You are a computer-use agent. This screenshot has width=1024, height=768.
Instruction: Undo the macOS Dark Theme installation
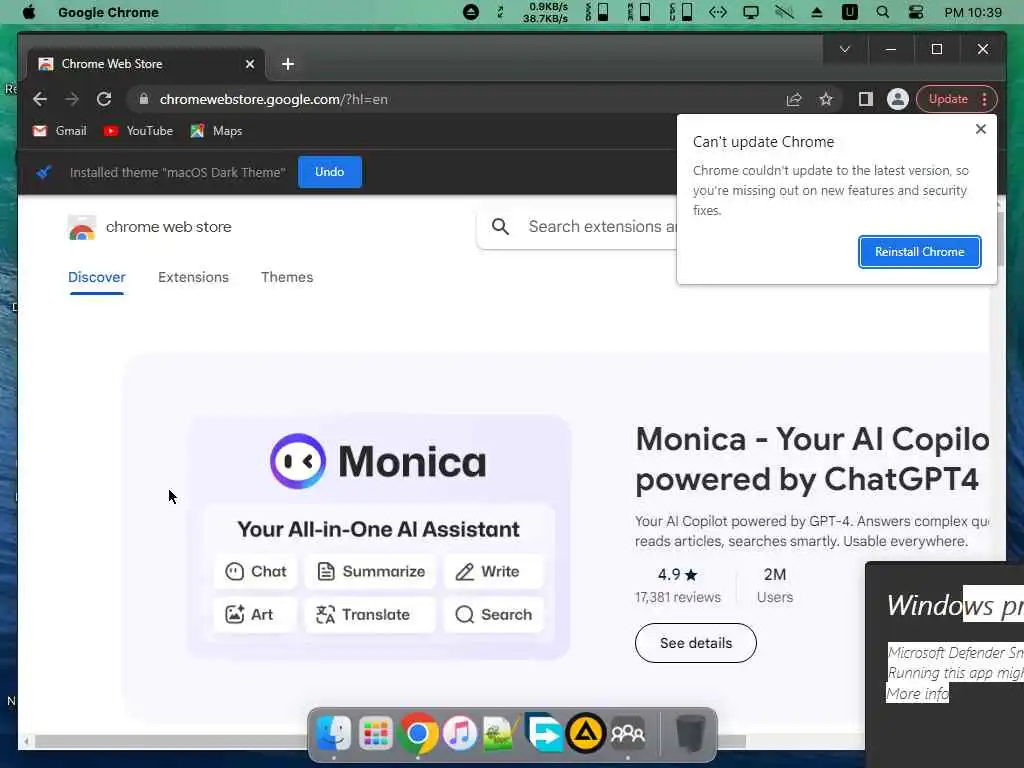coord(330,172)
